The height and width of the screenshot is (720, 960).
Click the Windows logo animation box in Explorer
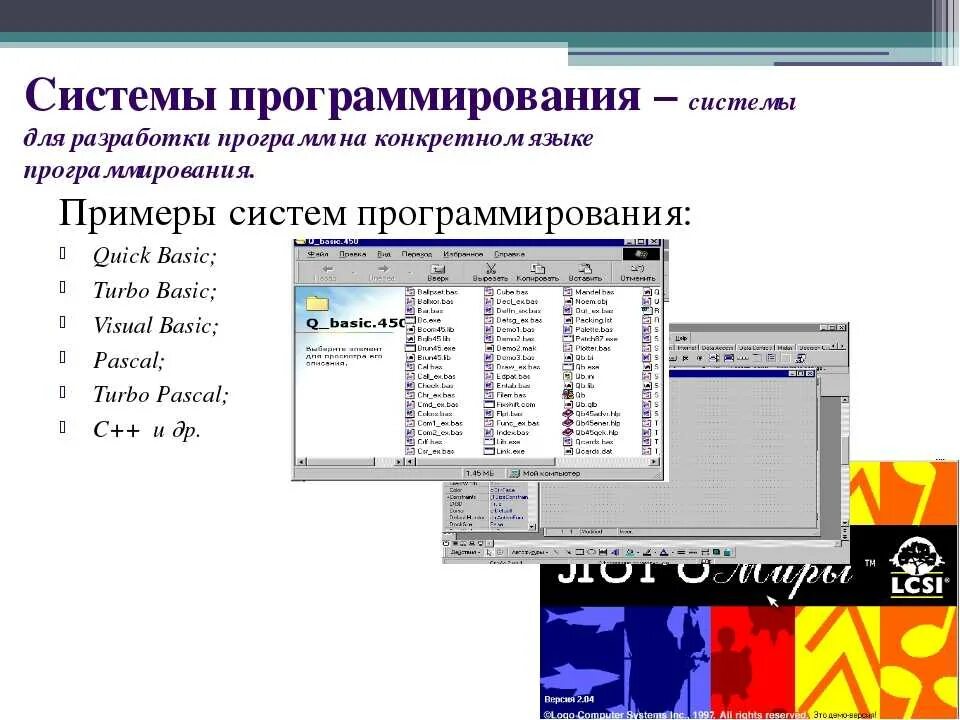pyautogui.click(x=640, y=253)
